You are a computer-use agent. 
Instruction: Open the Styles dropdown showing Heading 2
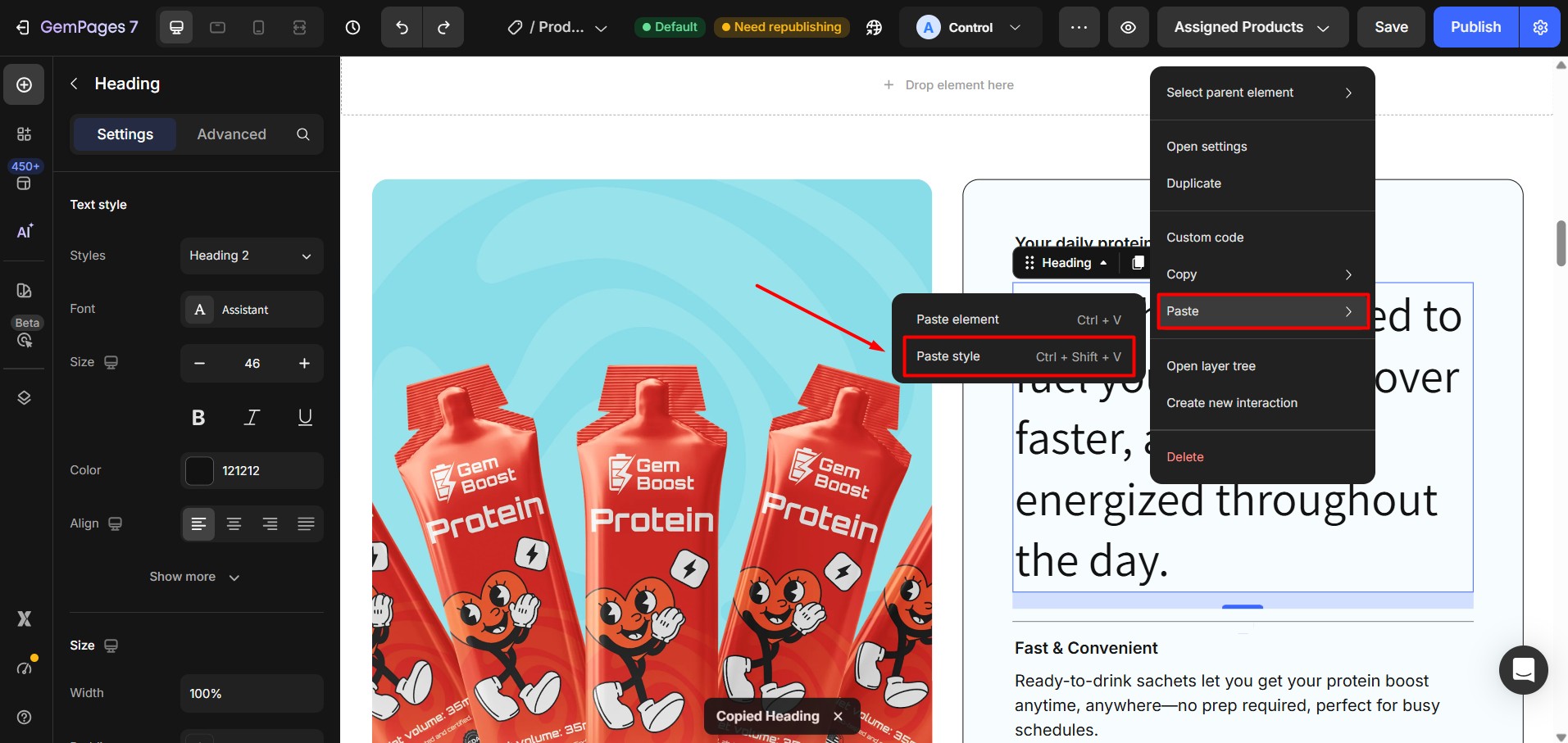(251, 256)
